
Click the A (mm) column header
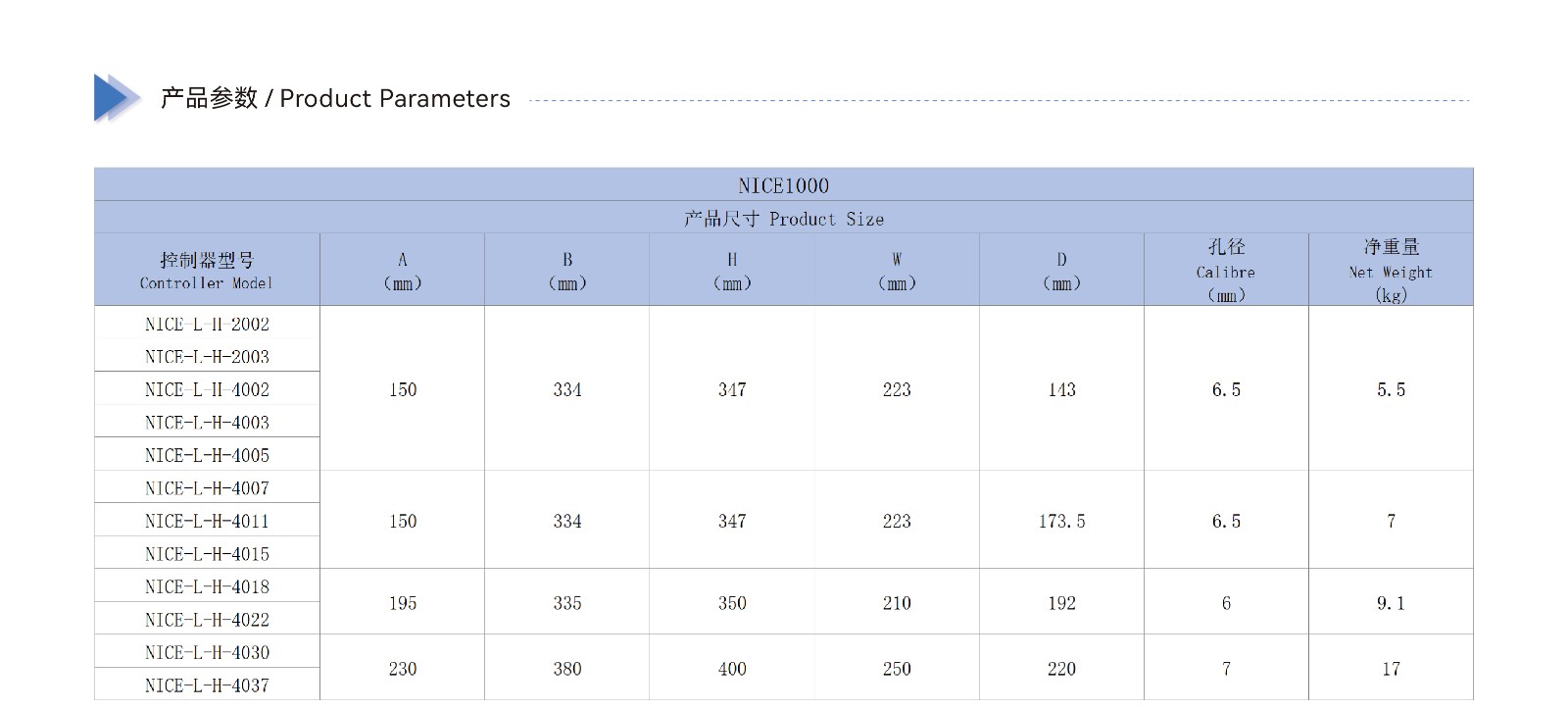[403, 270]
